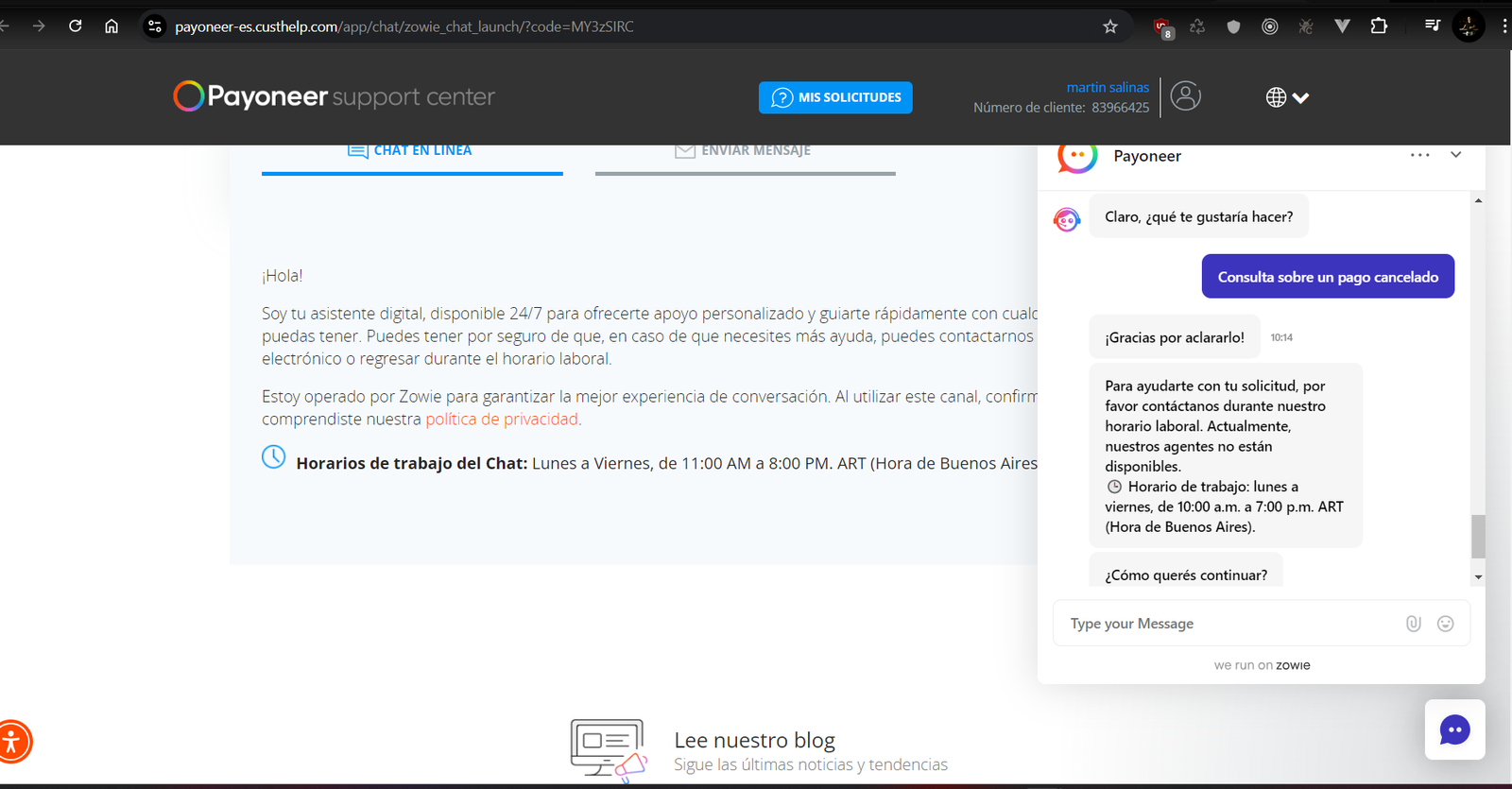Open the chat widget three-dot options
The image size is (1512, 789).
pos(1419,155)
